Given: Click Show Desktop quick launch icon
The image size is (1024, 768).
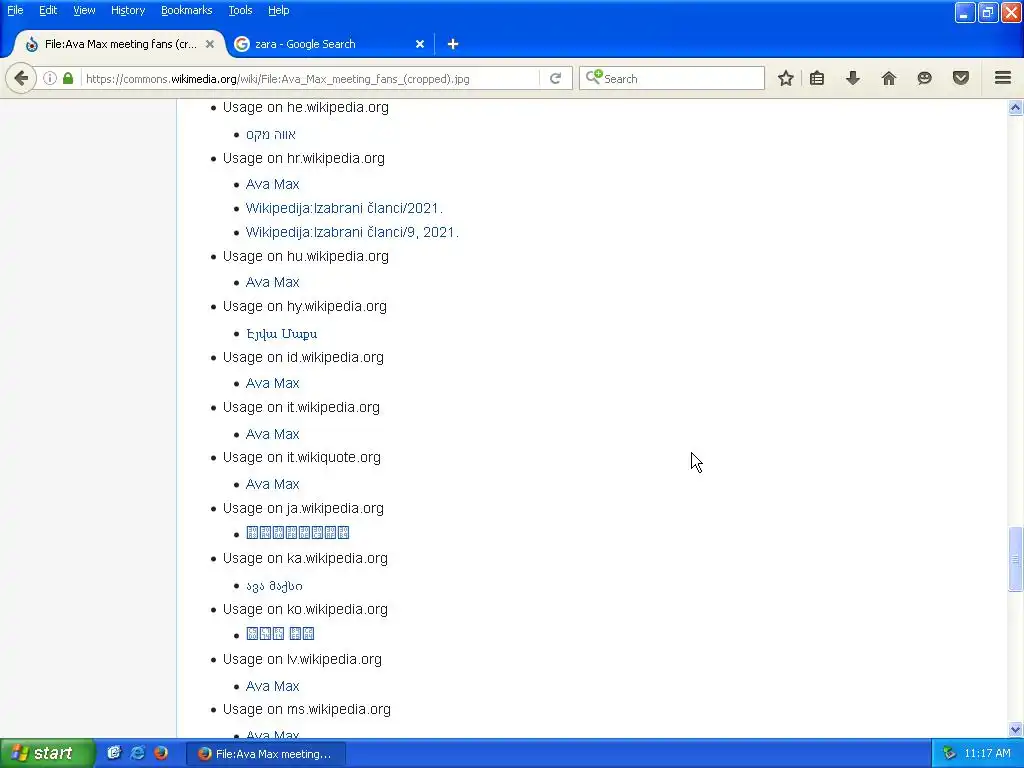Looking at the screenshot, I should [114, 753].
